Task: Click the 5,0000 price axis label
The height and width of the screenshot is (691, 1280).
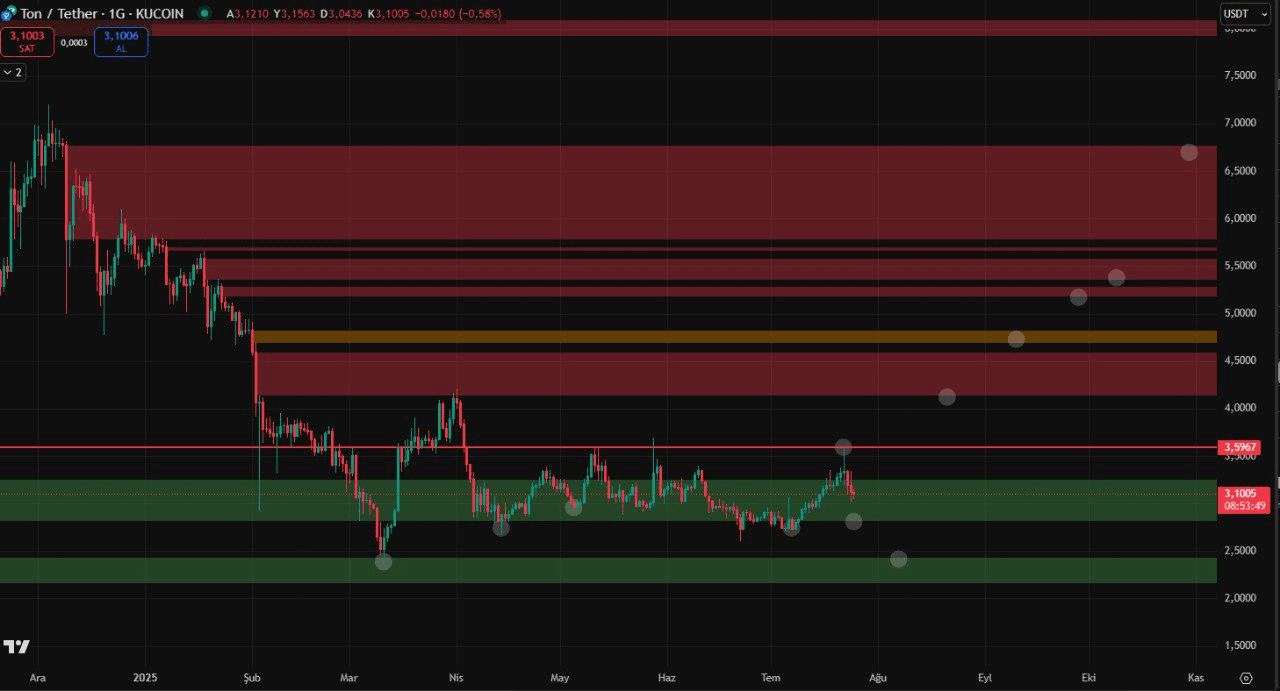Action: [x=1241, y=313]
